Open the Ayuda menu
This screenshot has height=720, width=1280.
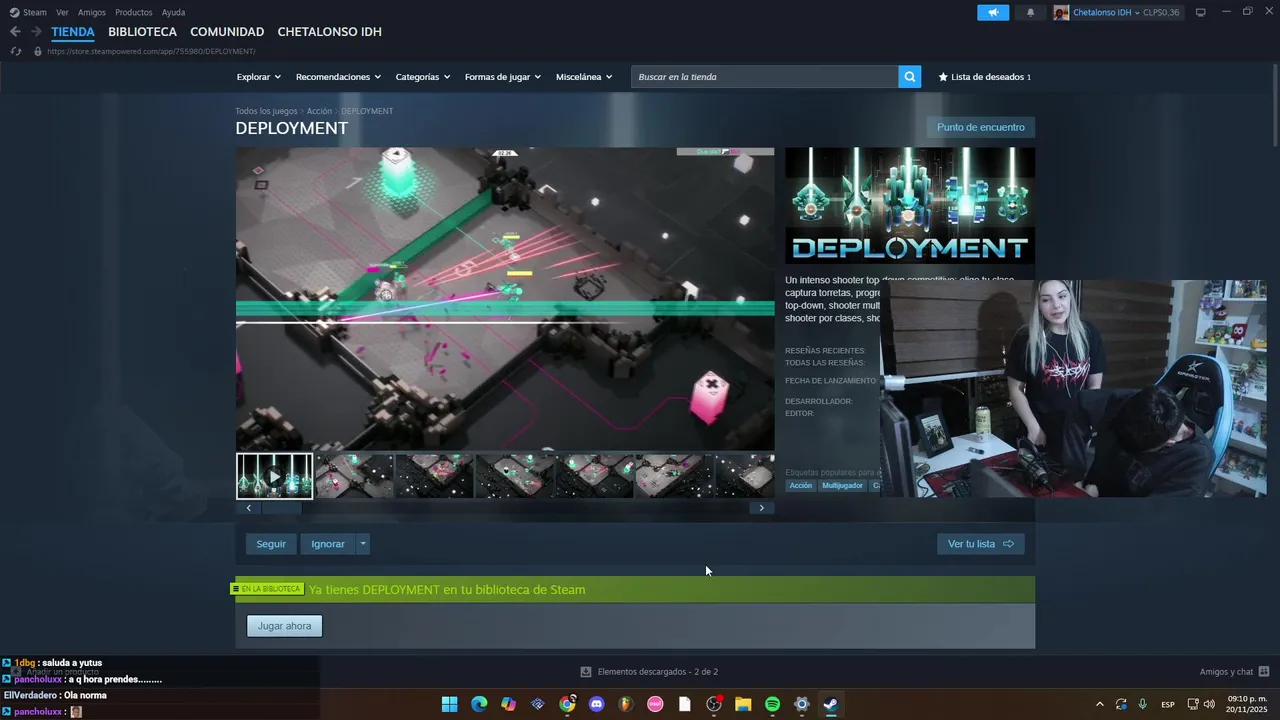click(x=173, y=12)
